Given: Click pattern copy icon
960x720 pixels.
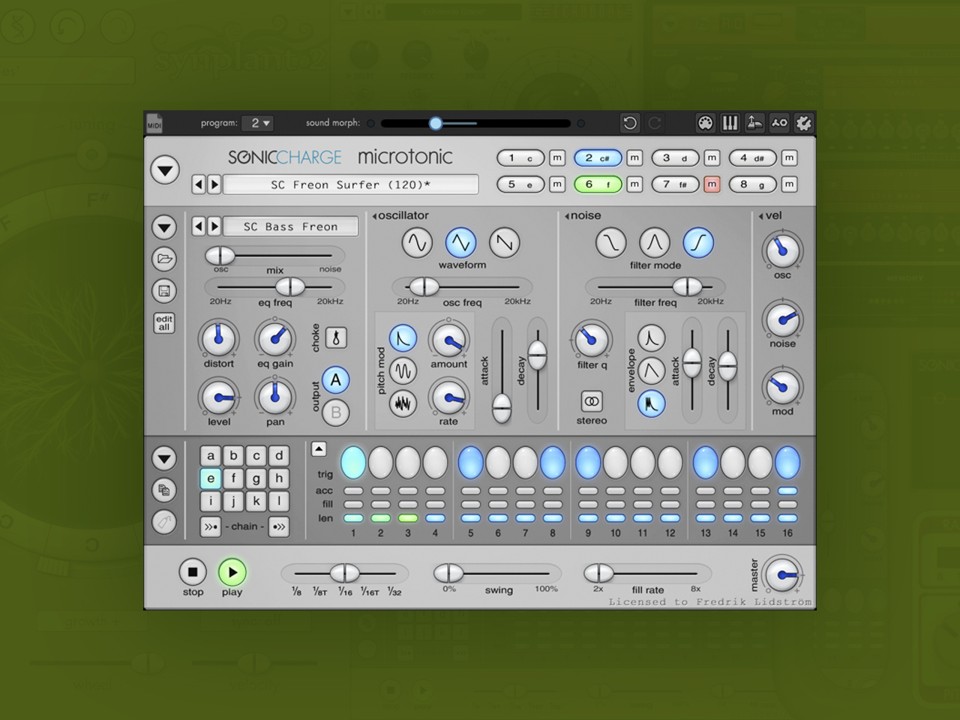Looking at the screenshot, I should [x=164, y=490].
